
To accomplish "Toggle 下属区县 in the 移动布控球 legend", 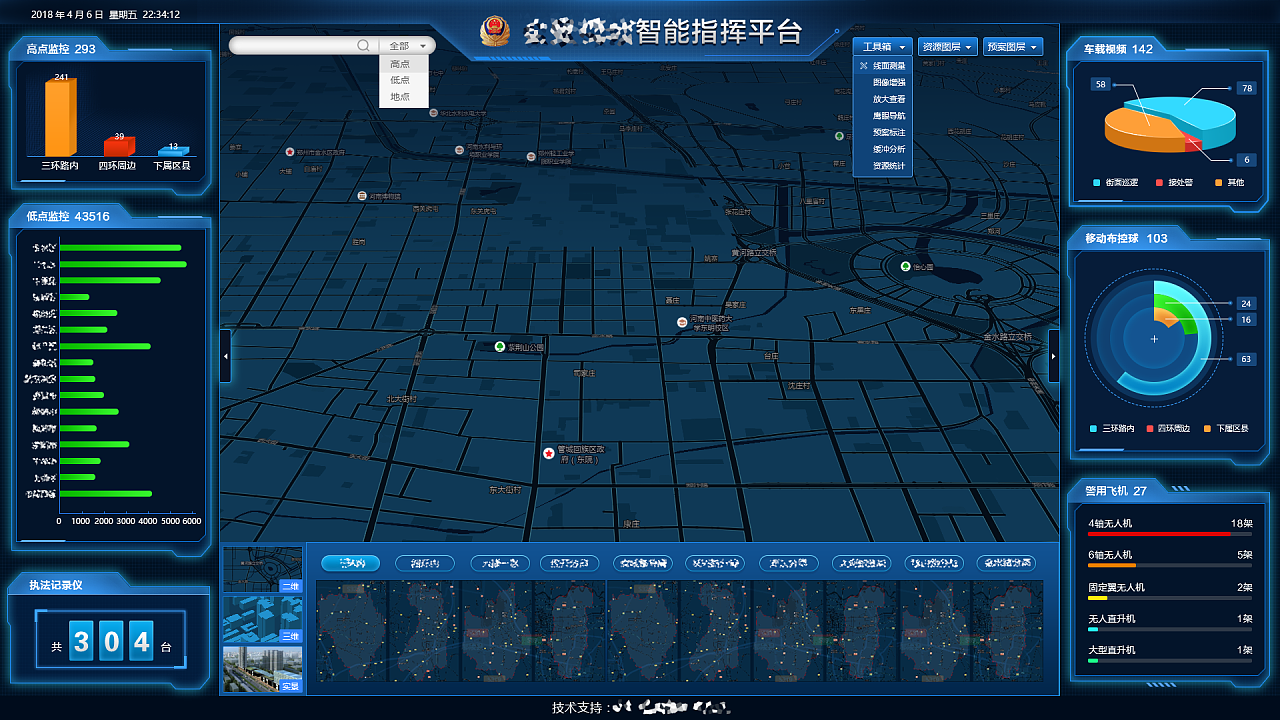I will tap(1225, 429).
